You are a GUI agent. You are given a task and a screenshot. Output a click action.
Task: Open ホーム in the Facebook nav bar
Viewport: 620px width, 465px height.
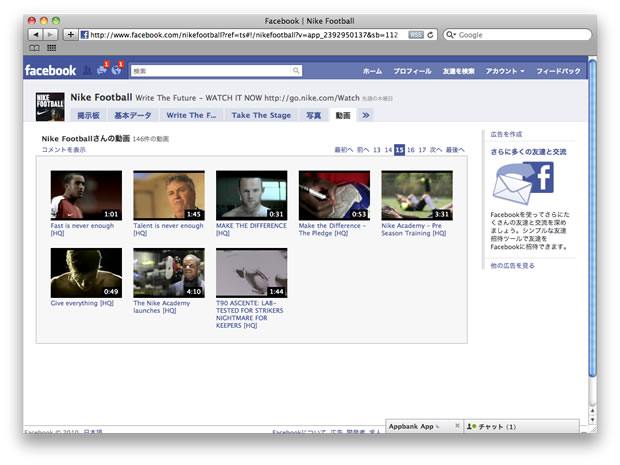point(372,71)
